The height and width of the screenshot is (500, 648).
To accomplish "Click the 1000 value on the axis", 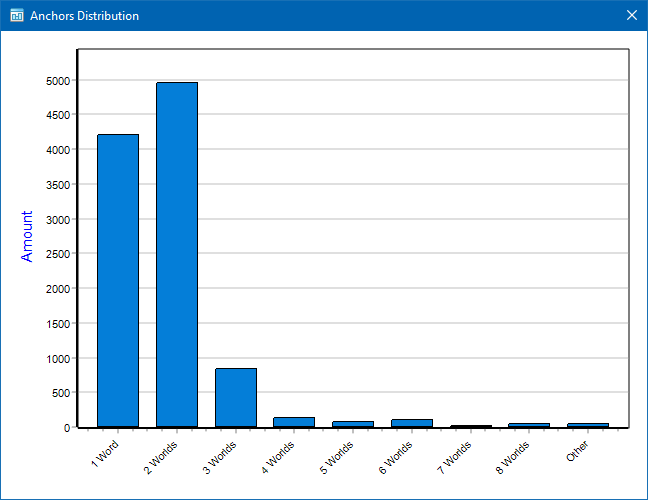I will (58, 359).
